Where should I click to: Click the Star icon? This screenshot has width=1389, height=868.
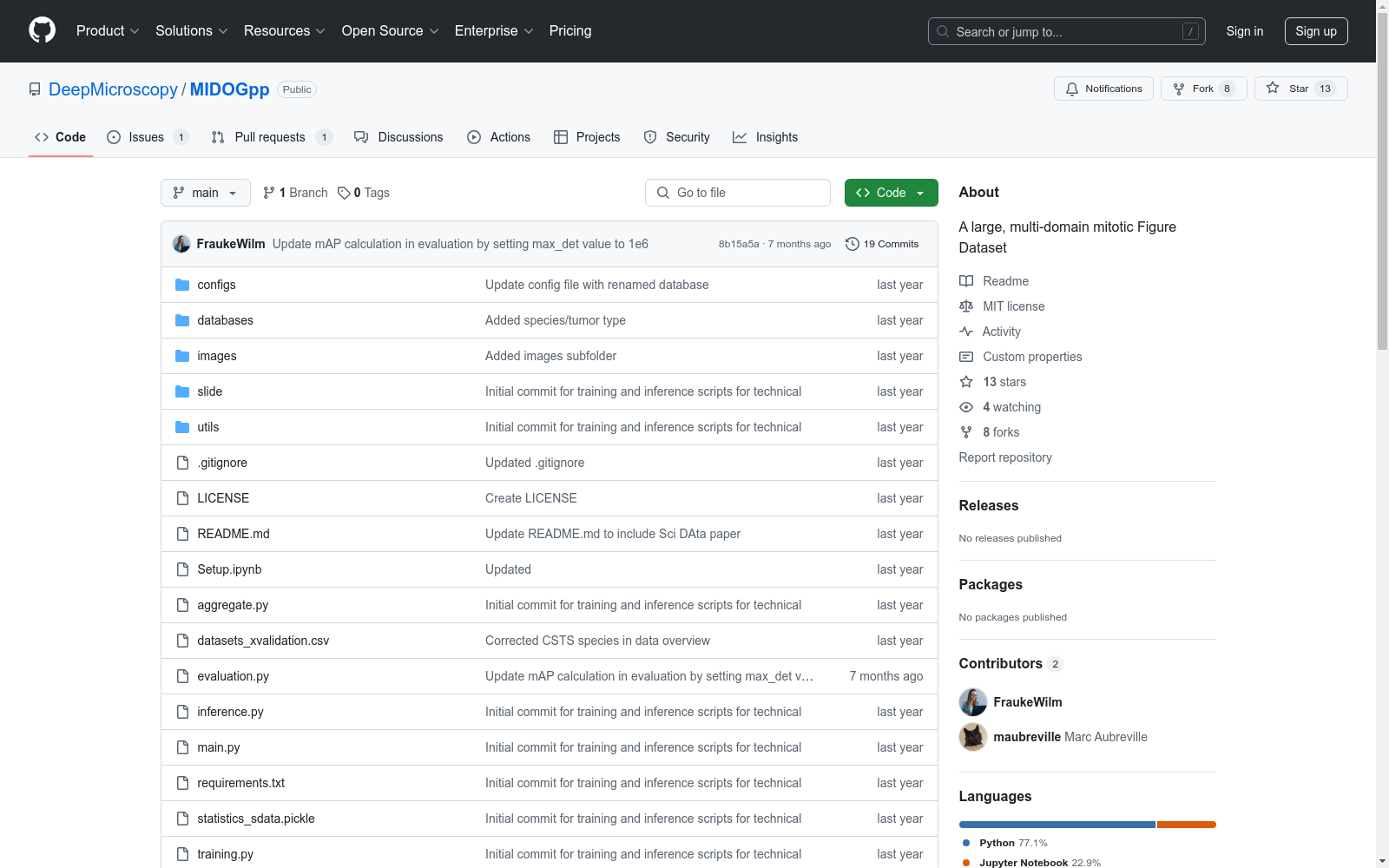coord(1273,88)
